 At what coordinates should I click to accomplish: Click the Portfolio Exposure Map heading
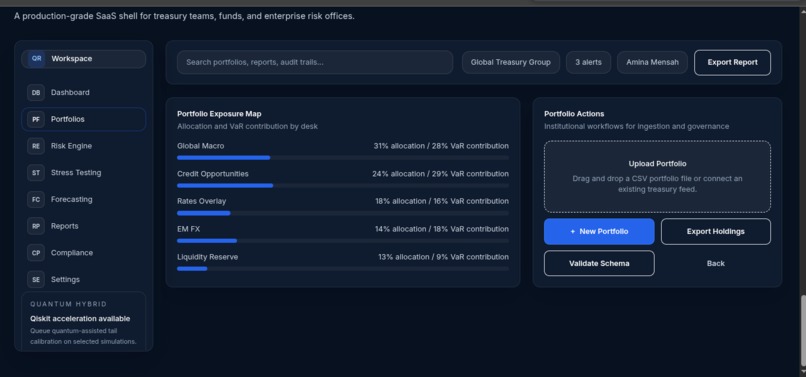tap(219, 114)
